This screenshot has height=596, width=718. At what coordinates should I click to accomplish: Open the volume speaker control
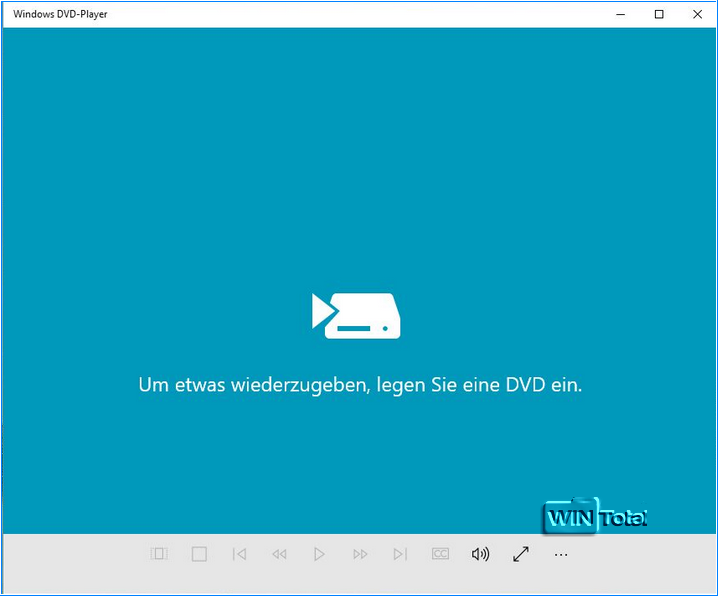point(480,554)
